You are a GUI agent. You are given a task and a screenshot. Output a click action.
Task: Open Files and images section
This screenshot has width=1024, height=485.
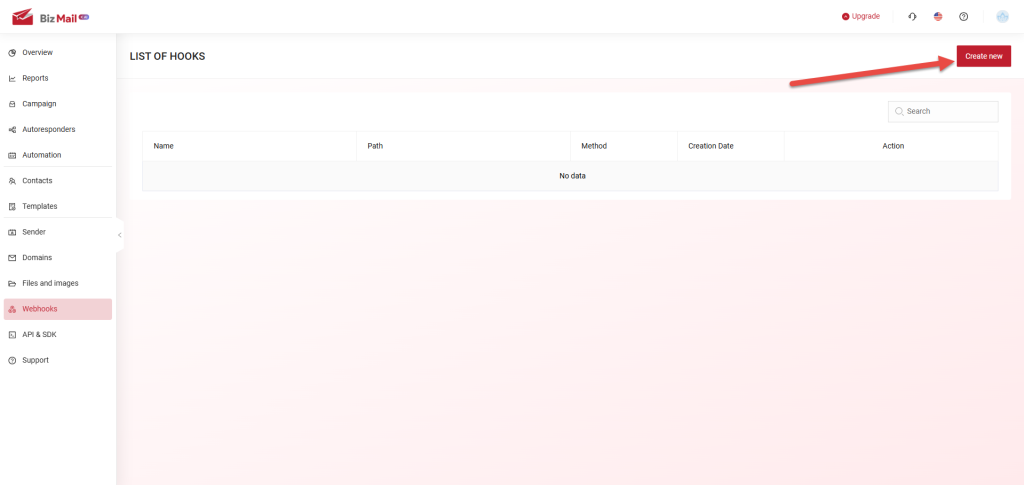tap(50, 283)
